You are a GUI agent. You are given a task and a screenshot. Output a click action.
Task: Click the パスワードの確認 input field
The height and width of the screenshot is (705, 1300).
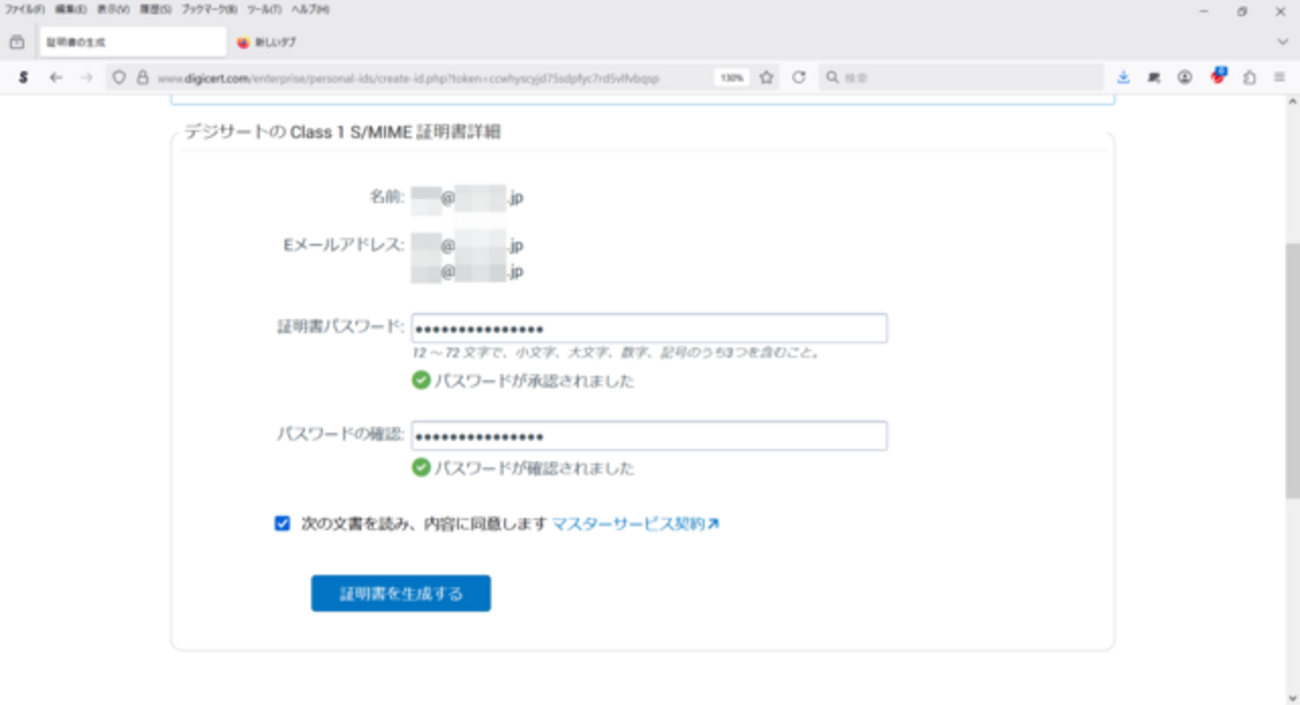coord(649,437)
